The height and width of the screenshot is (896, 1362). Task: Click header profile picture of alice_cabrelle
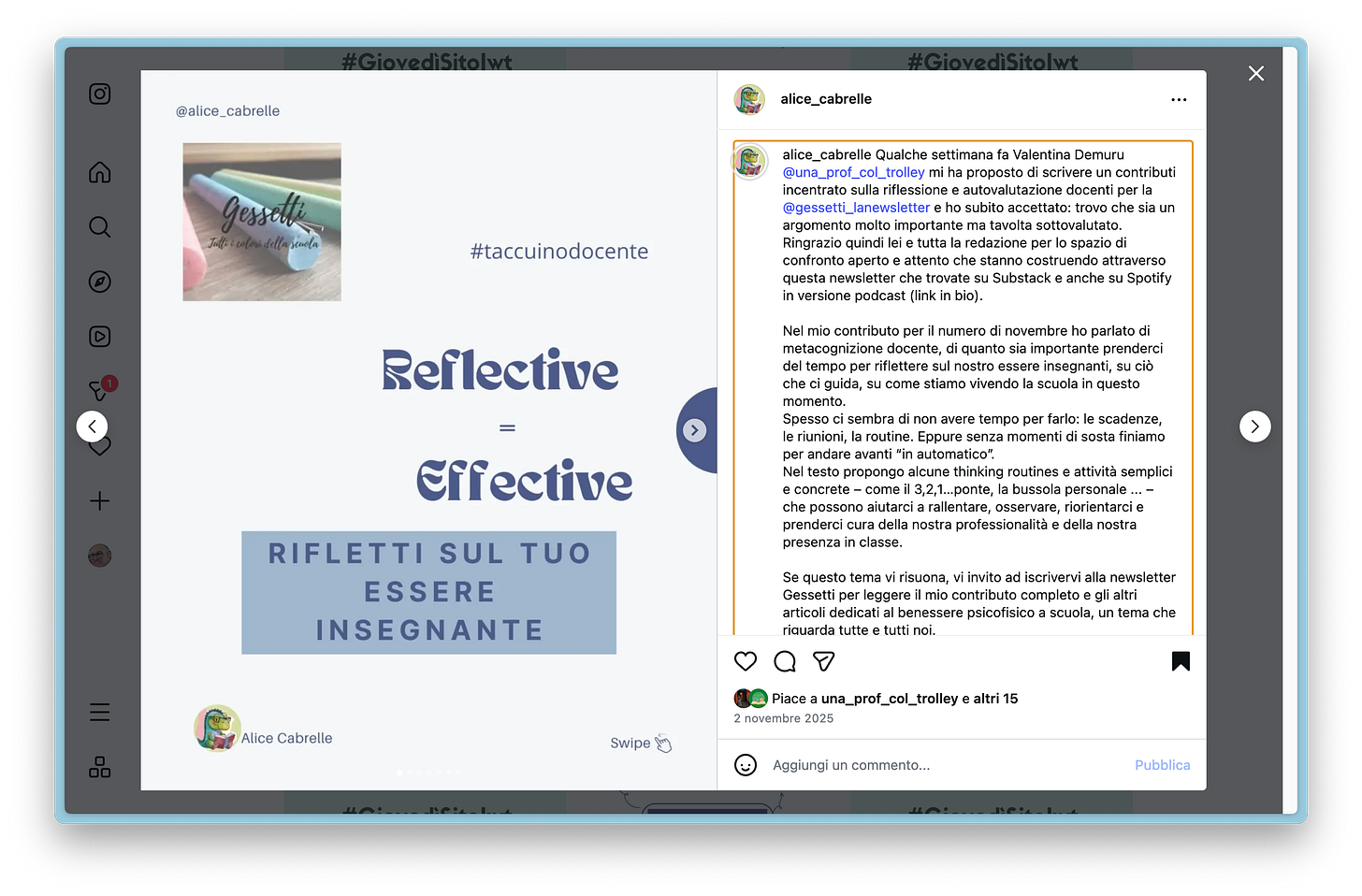(x=749, y=99)
